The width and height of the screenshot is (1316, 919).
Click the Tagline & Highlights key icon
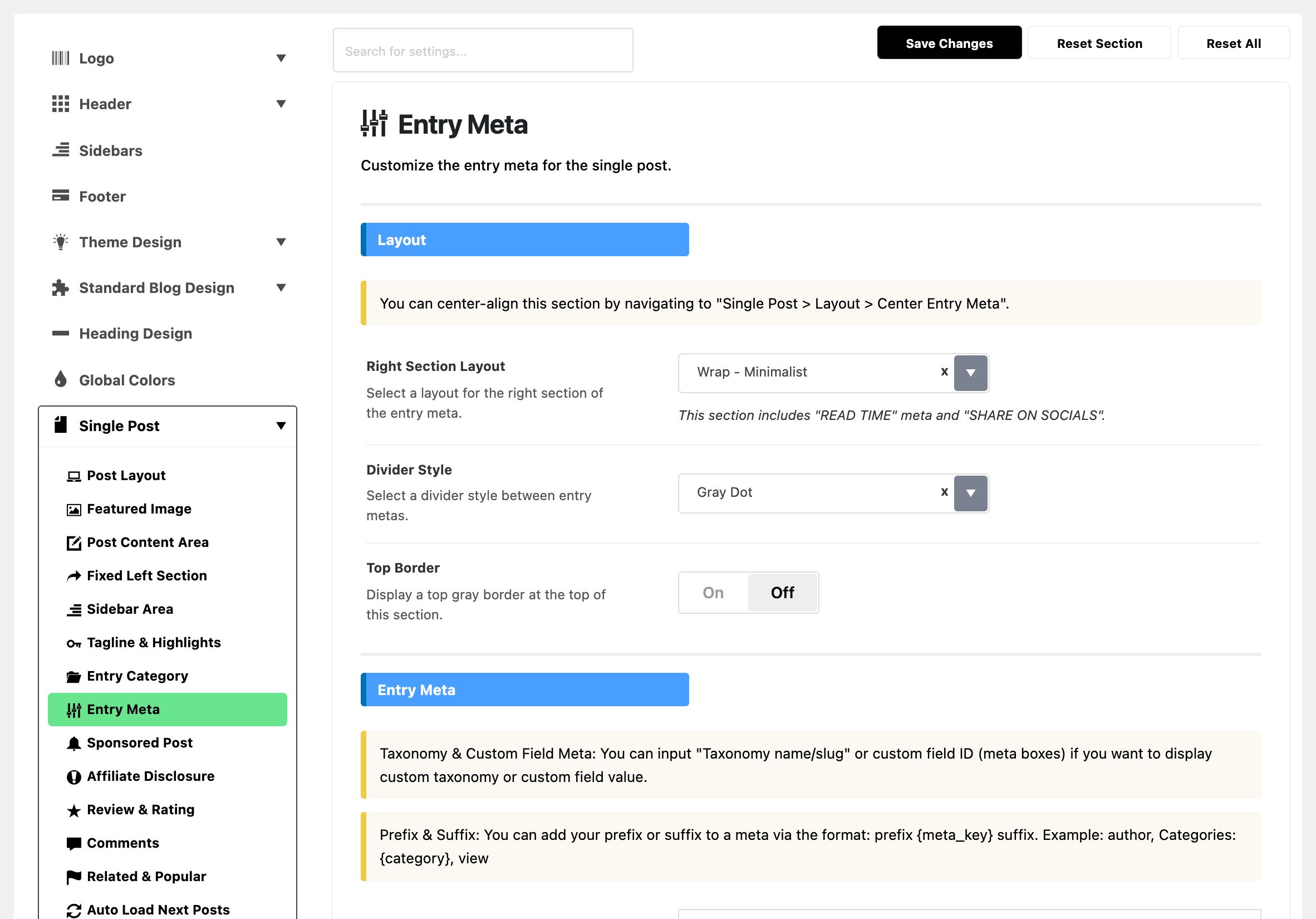74,643
